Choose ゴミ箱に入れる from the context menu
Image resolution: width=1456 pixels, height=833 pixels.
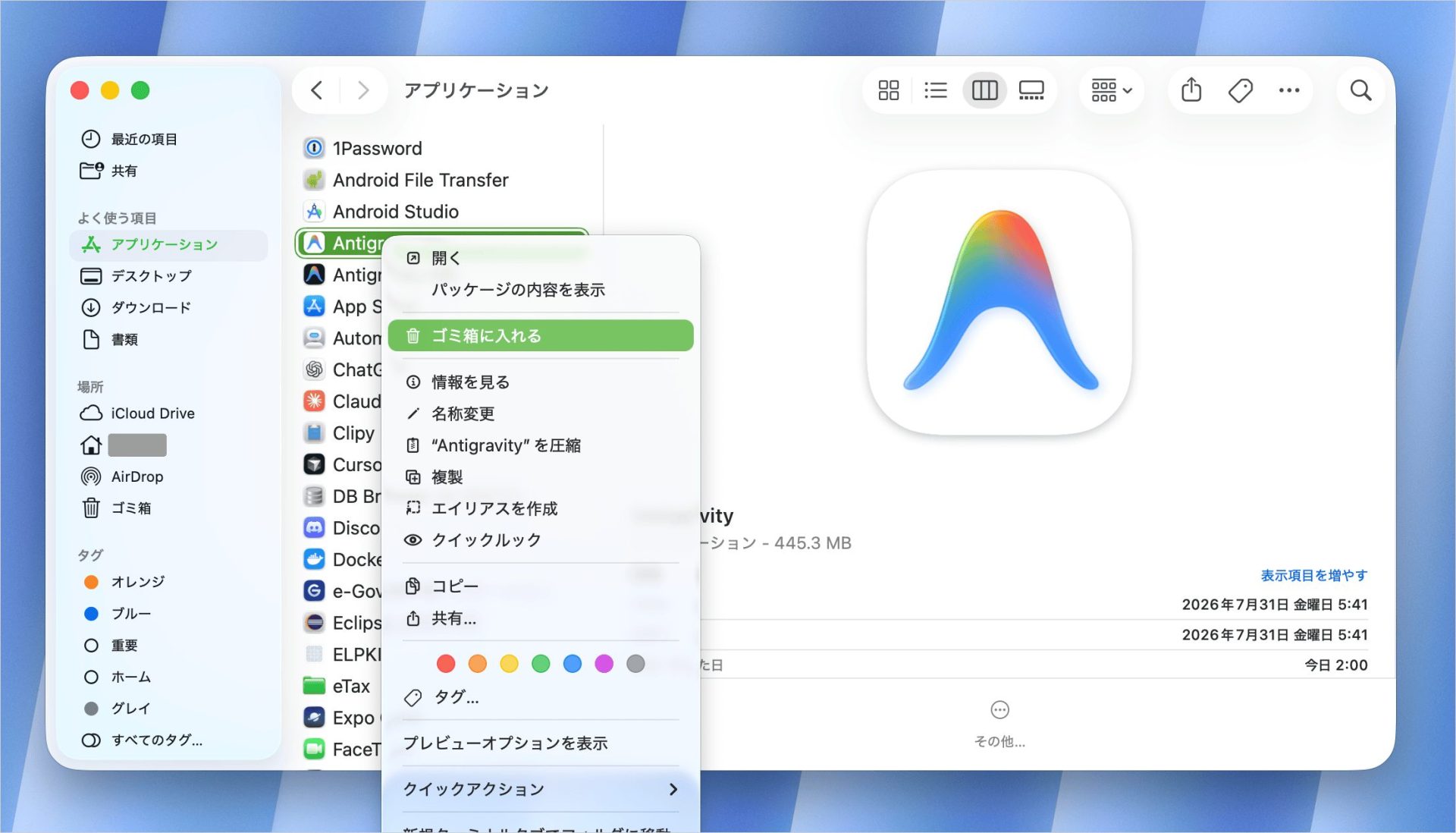[541, 335]
